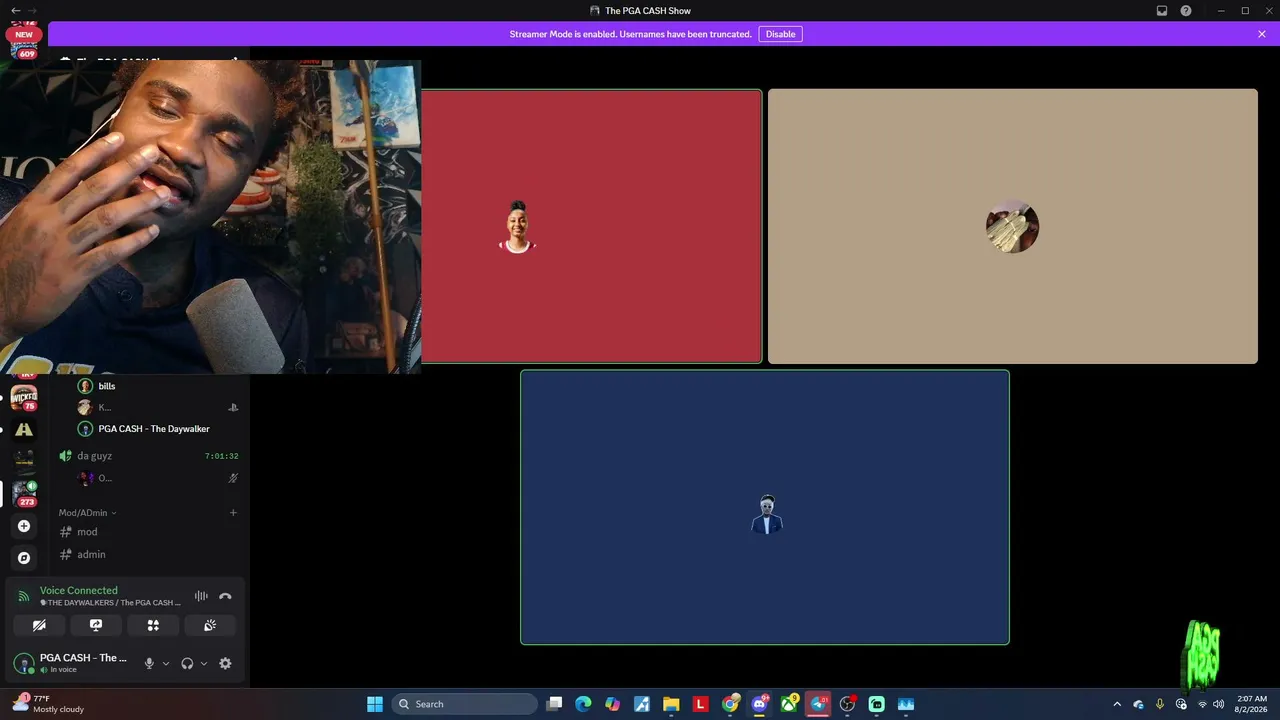This screenshot has width=1280, height=720.
Task: Mute the microphone in user panel
Action: [x=149, y=663]
